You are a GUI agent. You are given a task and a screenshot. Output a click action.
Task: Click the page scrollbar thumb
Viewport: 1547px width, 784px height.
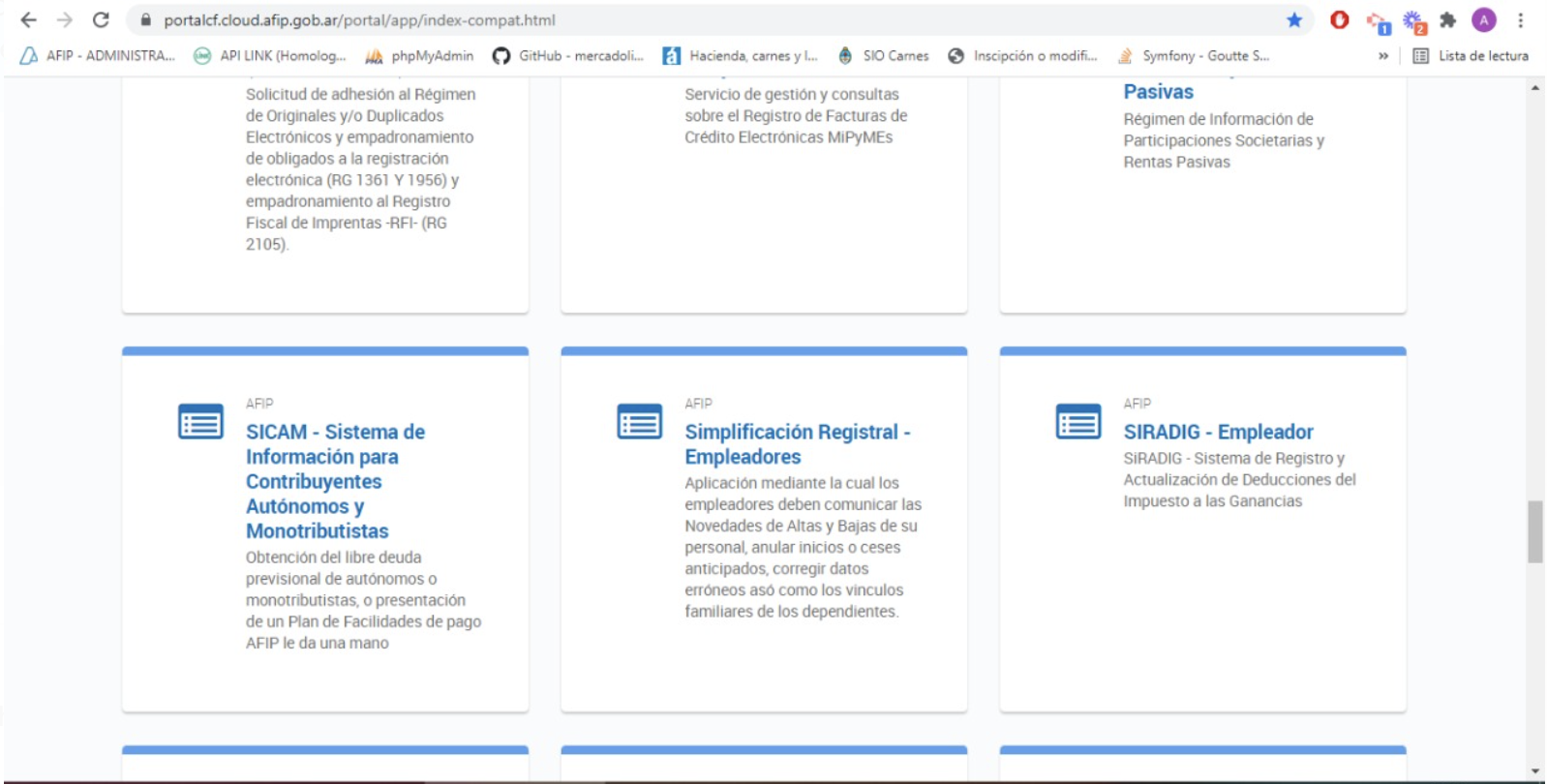click(x=1535, y=531)
